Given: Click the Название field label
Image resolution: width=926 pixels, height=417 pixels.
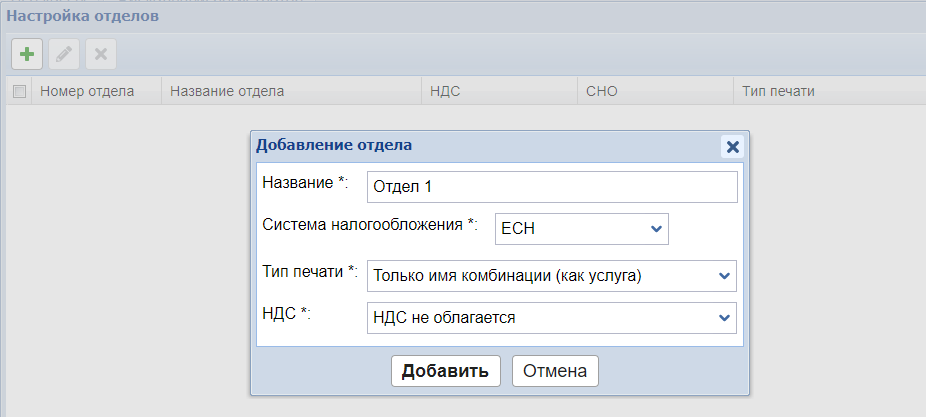Looking at the screenshot, I should click(x=304, y=182).
